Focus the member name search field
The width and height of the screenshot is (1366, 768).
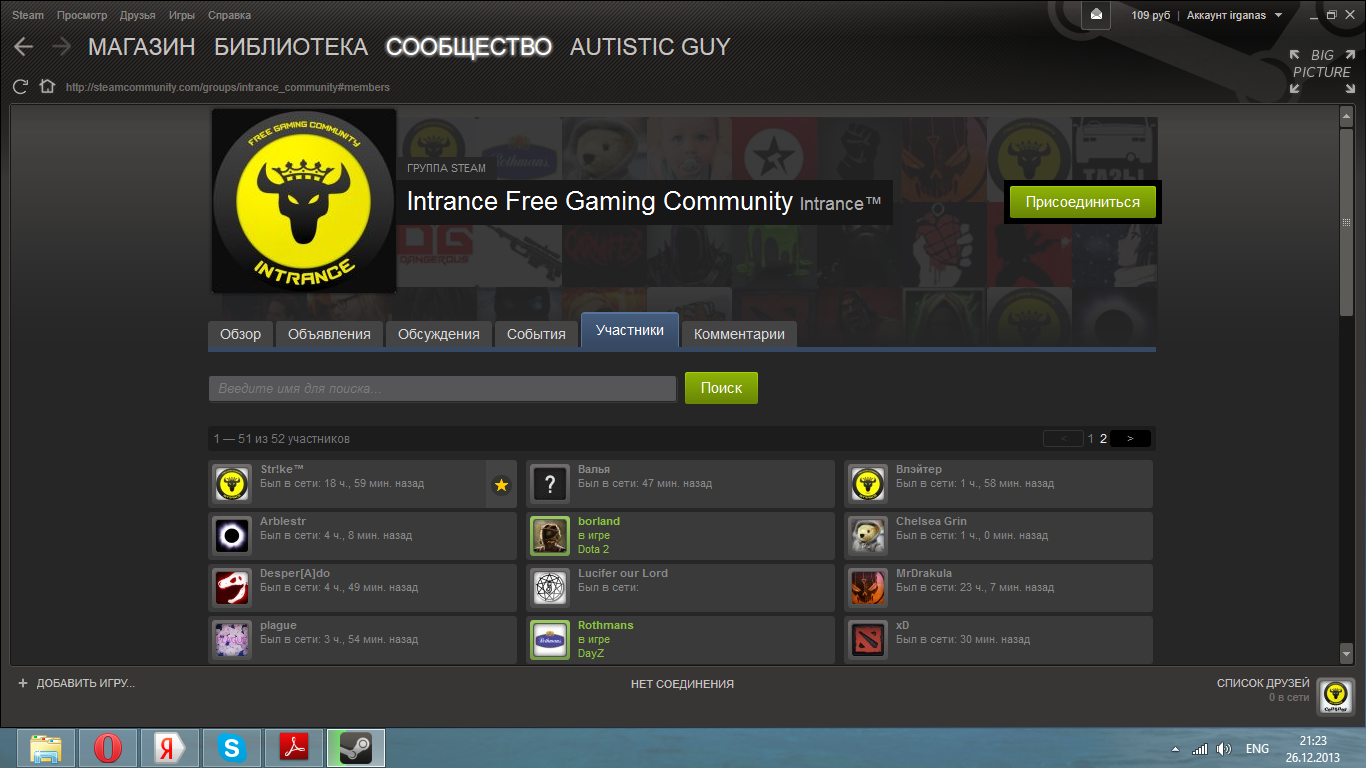(x=443, y=388)
